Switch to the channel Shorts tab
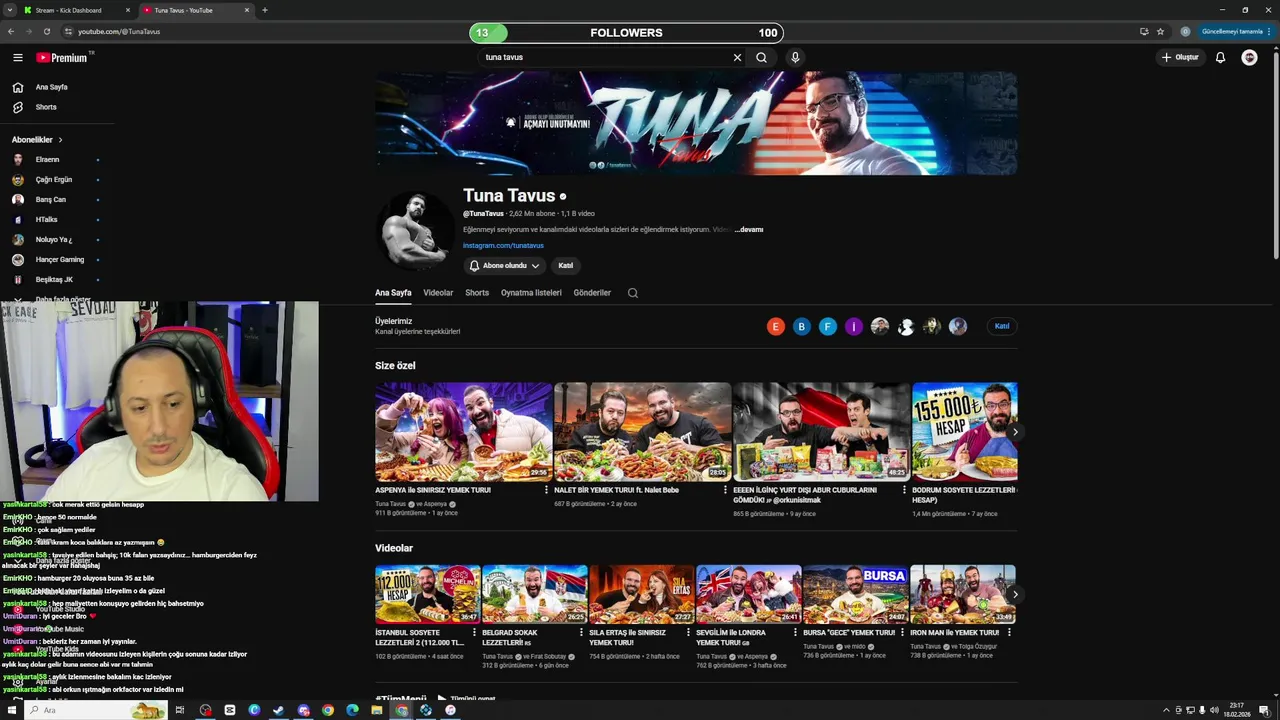This screenshot has width=1280, height=720. pyautogui.click(x=477, y=293)
